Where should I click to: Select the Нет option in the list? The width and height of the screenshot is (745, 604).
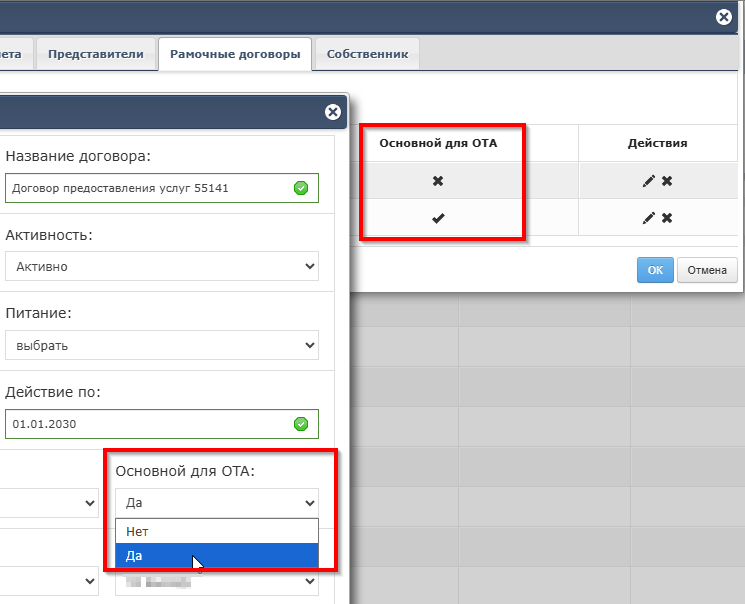217,532
